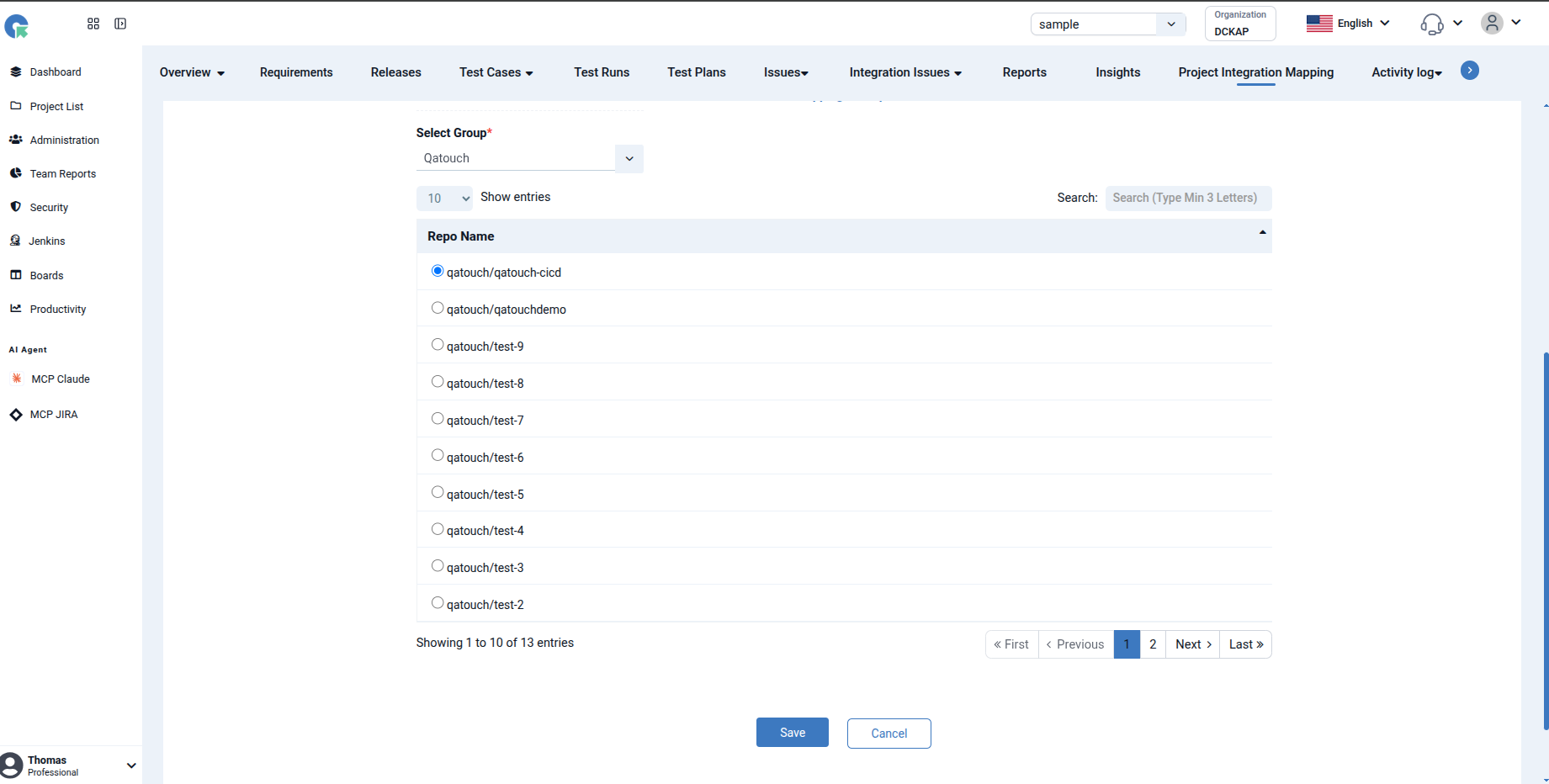1549x784 pixels.
Task: Click the Team Reports pie chart icon
Action: tap(16, 173)
